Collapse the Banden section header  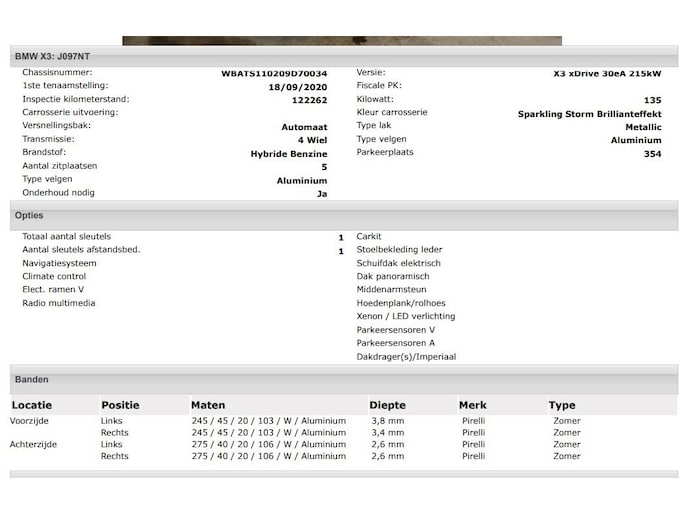coord(31,380)
